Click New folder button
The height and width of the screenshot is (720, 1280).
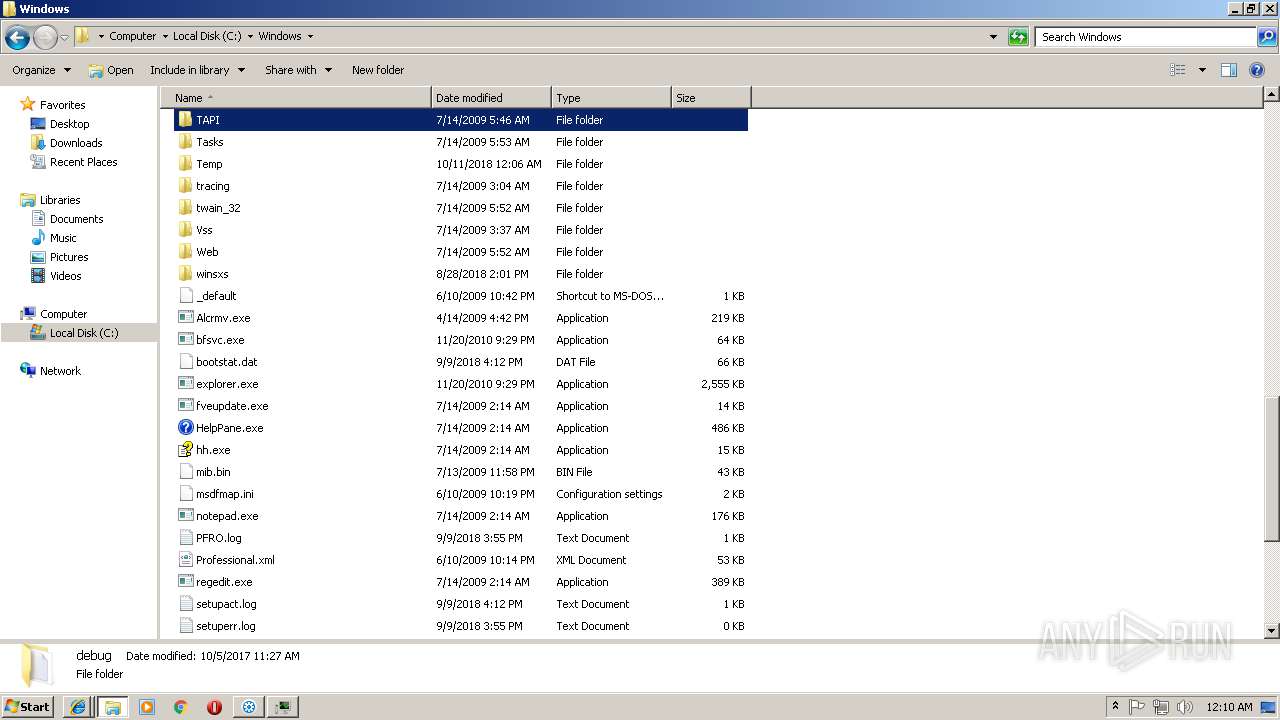378,70
